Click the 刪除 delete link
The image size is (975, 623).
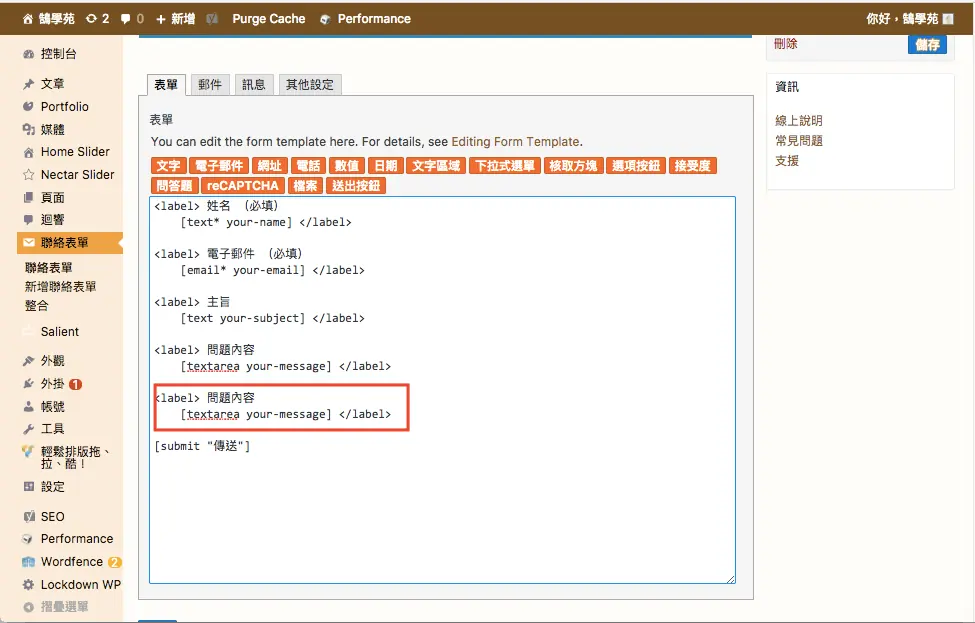coord(786,44)
